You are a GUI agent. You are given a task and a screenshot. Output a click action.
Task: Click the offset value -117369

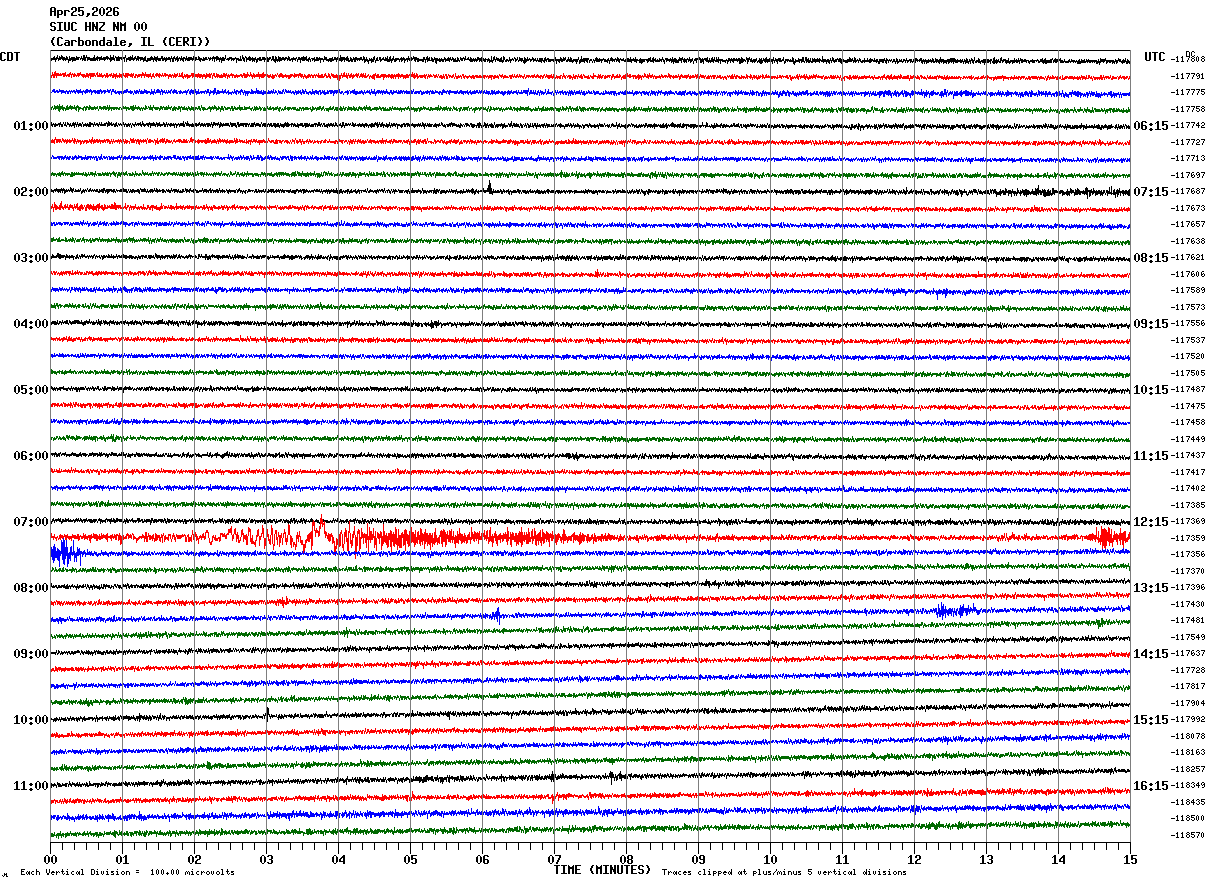[1188, 522]
